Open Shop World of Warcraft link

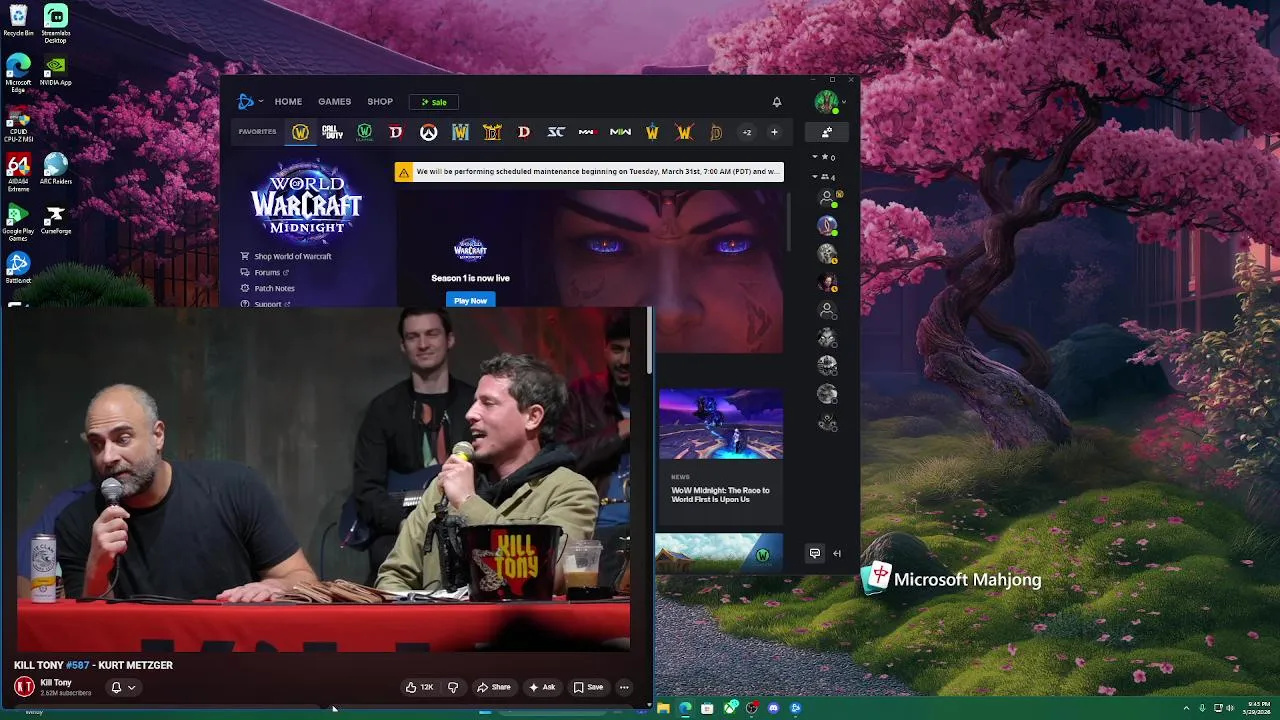click(x=285, y=256)
